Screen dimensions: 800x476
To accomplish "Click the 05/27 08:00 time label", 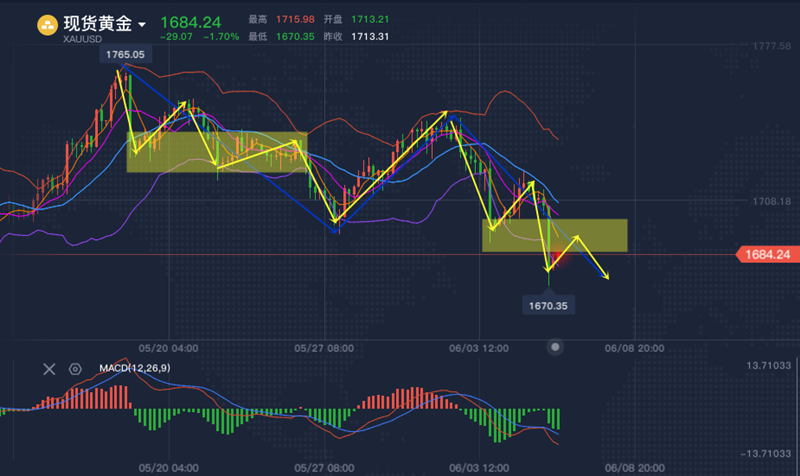I will (x=326, y=348).
